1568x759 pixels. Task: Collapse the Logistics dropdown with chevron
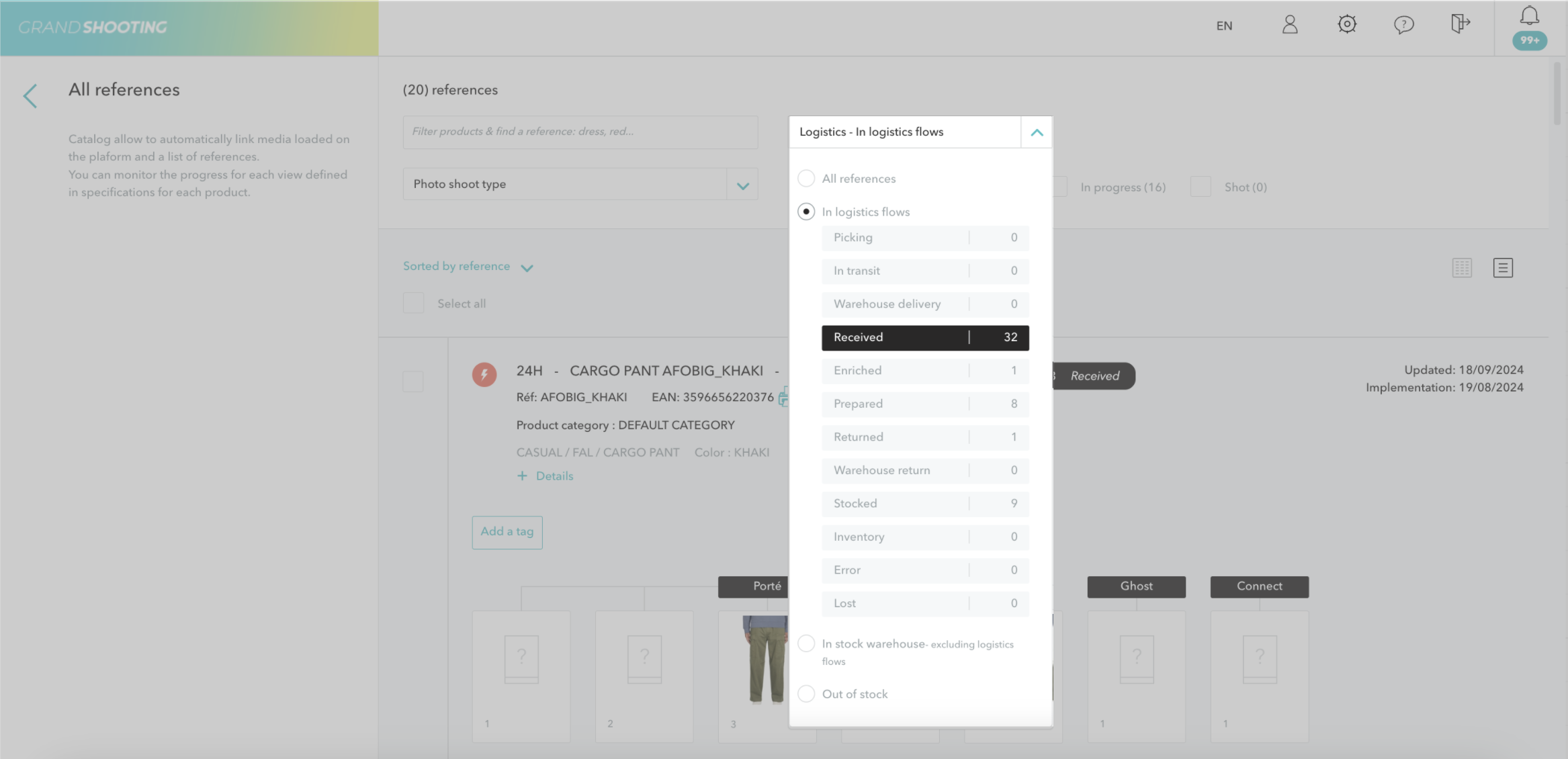point(1037,132)
